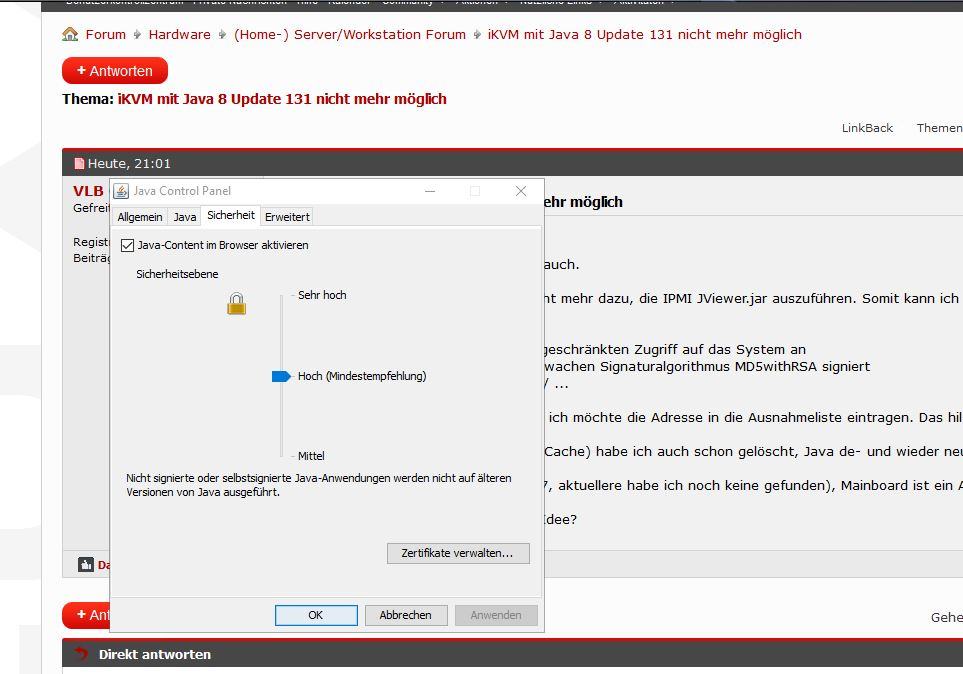
Task: Click the Sicherheitsebene label
Action: pos(177,274)
